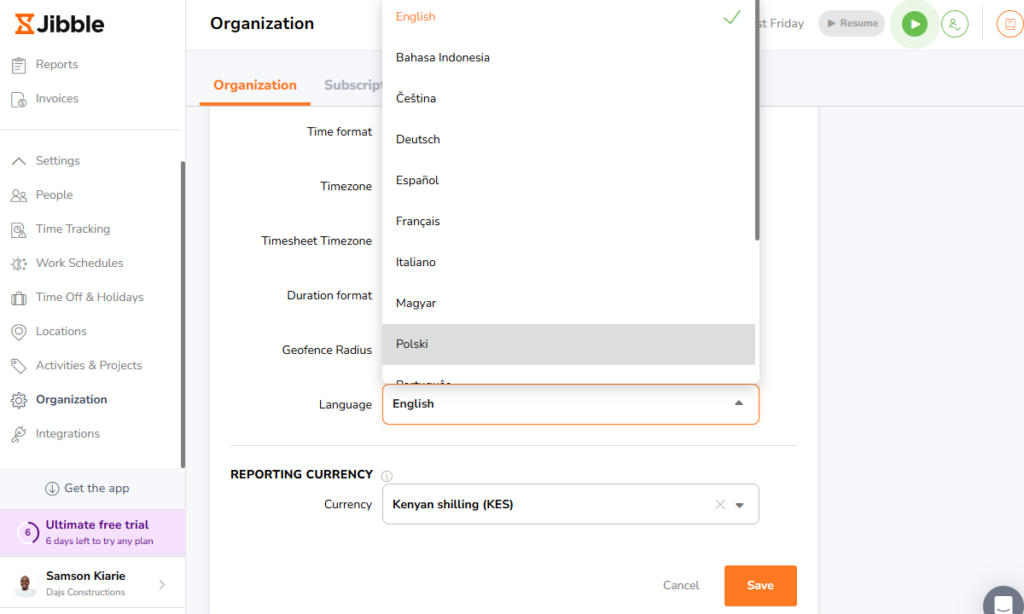Click the People icon in sidebar
The image size is (1024, 614).
19,195
